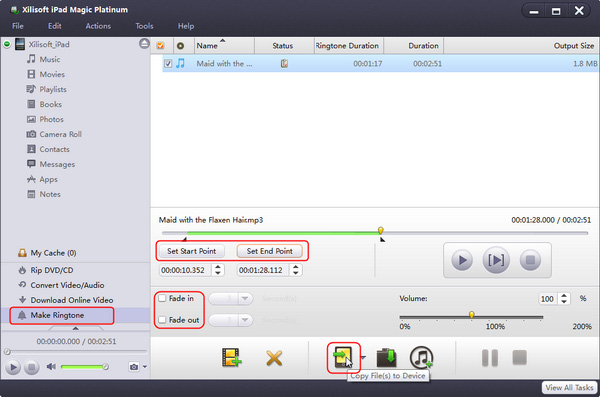Image resolution: width=600 pixels, height=397 pixels.
Task: Open the Actions menu
Action: point(98,26)
